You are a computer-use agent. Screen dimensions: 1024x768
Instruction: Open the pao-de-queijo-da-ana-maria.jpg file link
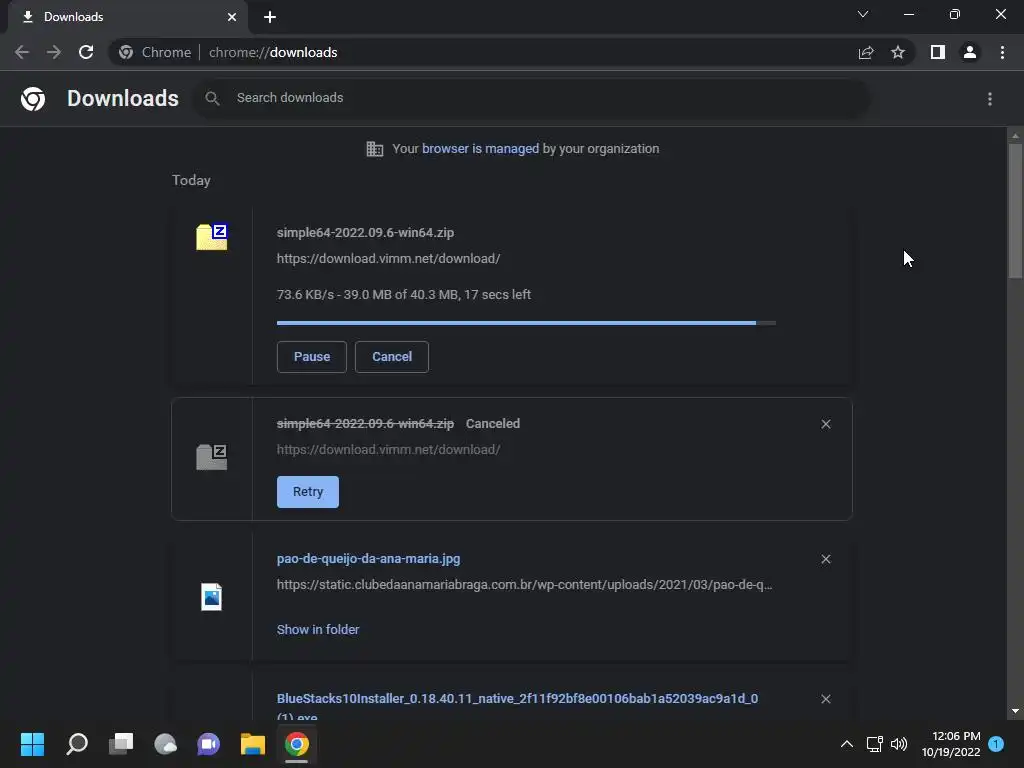pyautogui.click(x=368, y=559)
